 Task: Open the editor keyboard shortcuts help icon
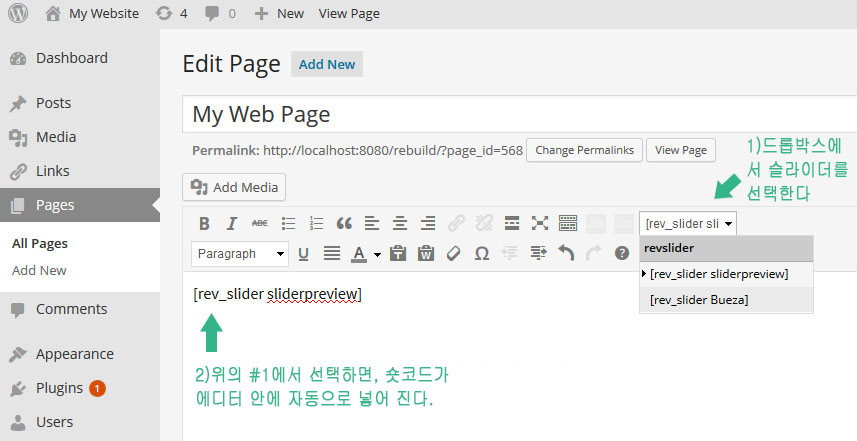click(621, 253)
